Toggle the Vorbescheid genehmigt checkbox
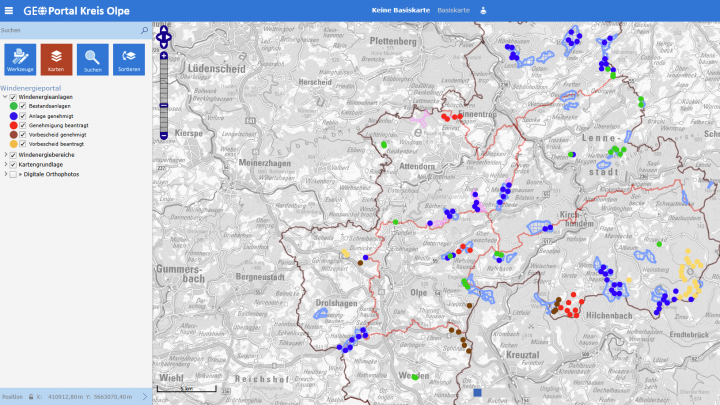Viewport: 720px width, 405px height. (x=22, y=135)
